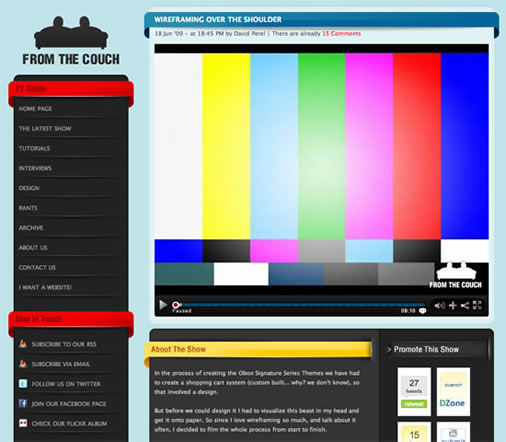Viewport: 506px width, 442px height.
Task: Open the share icon in video player
Action: [465, 305]
